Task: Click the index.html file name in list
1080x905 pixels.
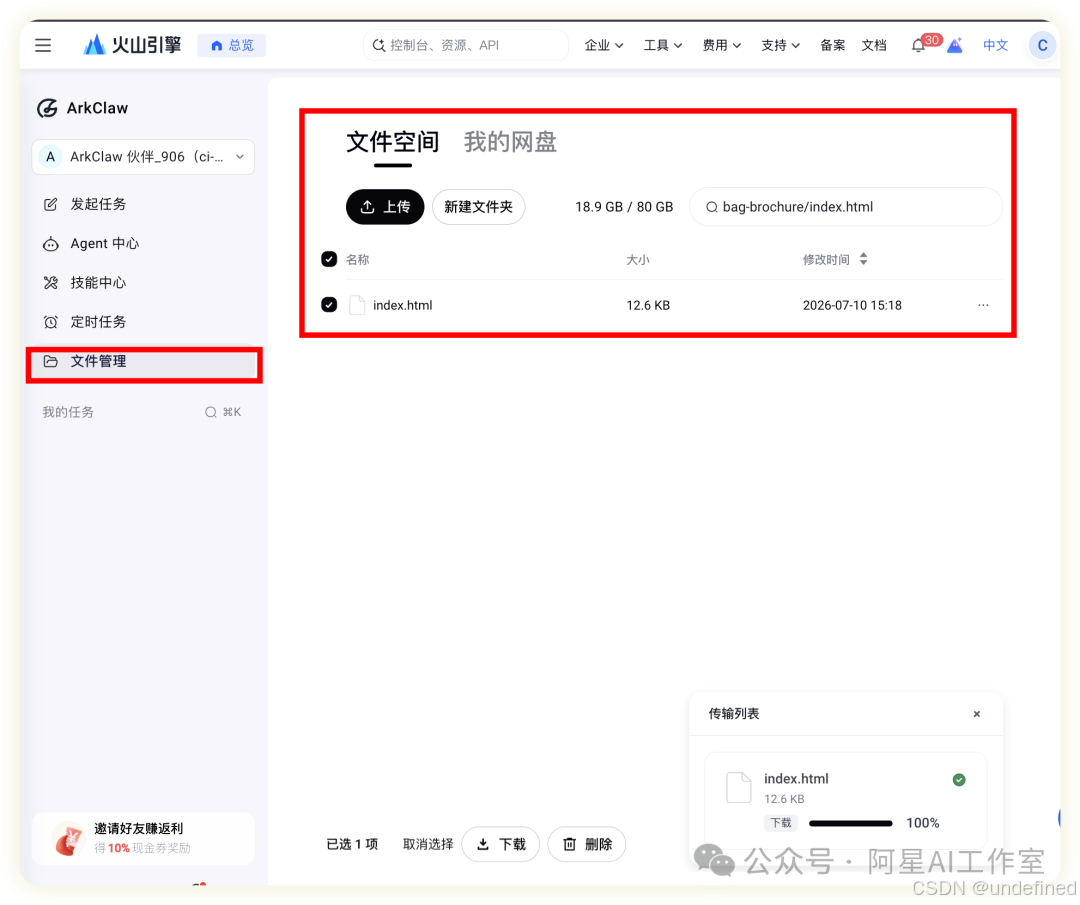Action: pos(403,305)
